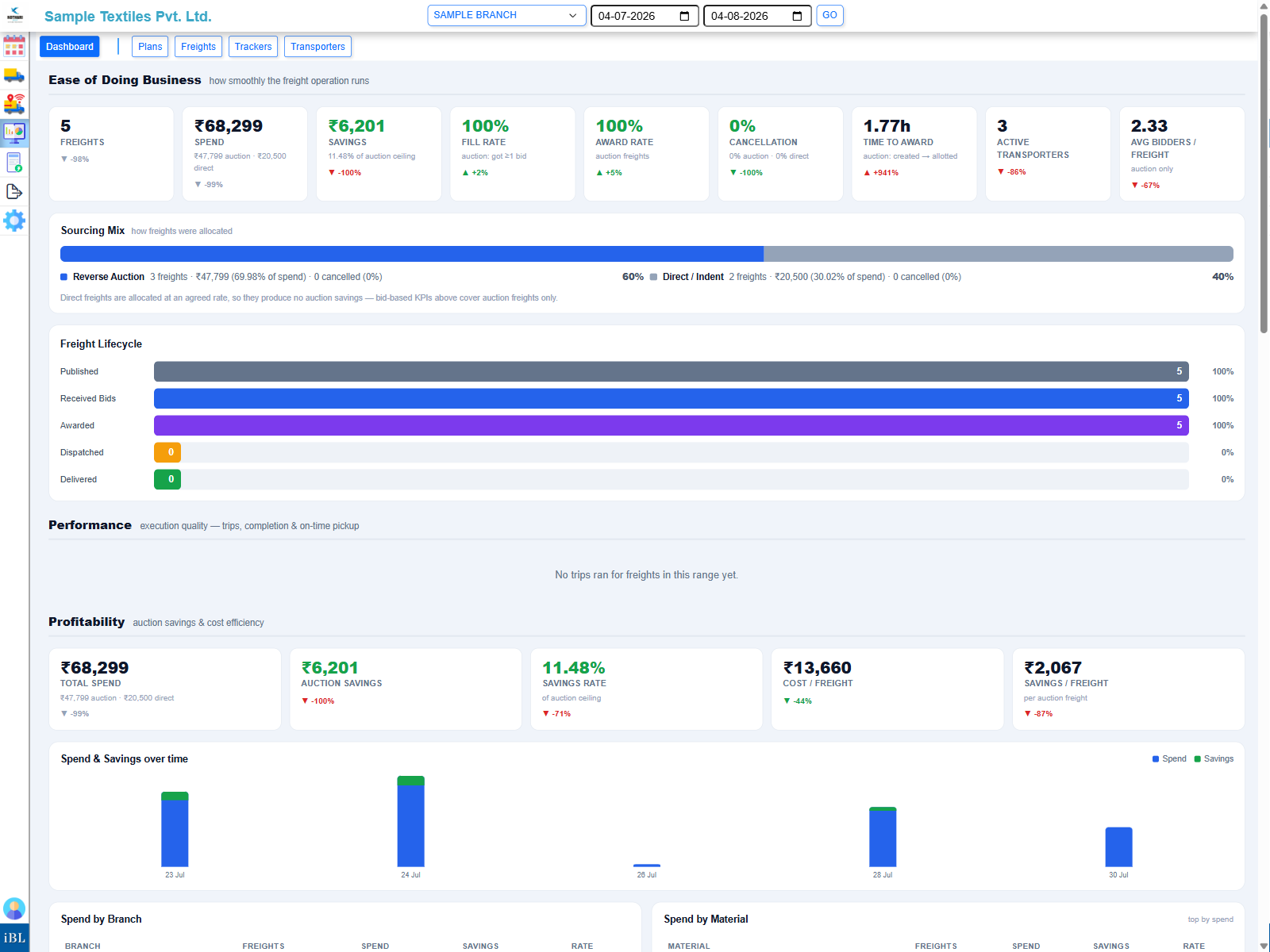1270x952 pixels.
Task: Select the analytics dashboard monitor icon
Action: (x=14, y=132)
